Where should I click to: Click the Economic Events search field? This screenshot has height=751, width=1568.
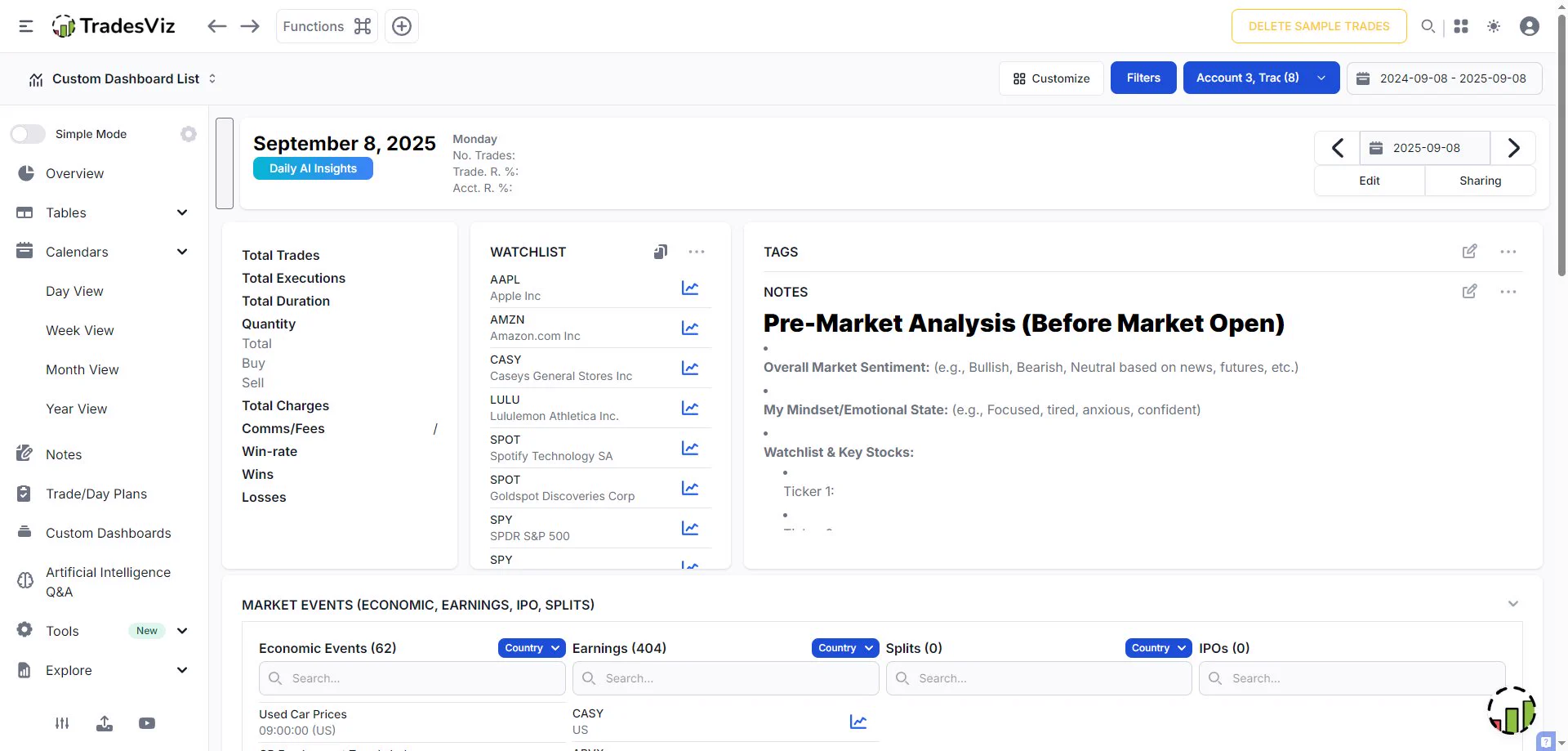[x=412, y=678]
